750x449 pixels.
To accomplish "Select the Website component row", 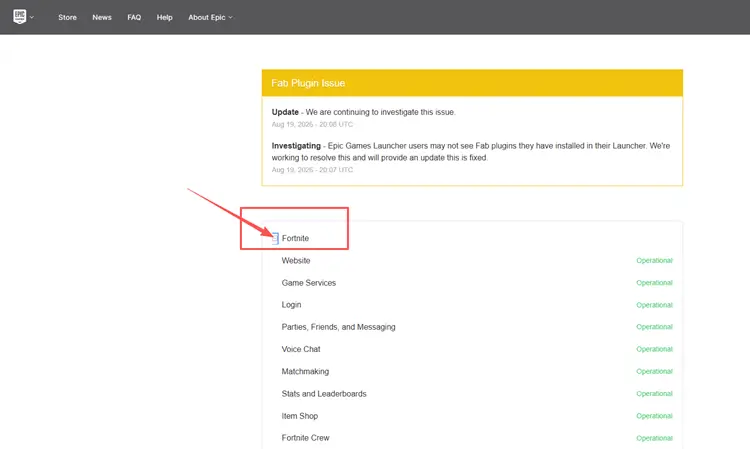I will [472, 261].
